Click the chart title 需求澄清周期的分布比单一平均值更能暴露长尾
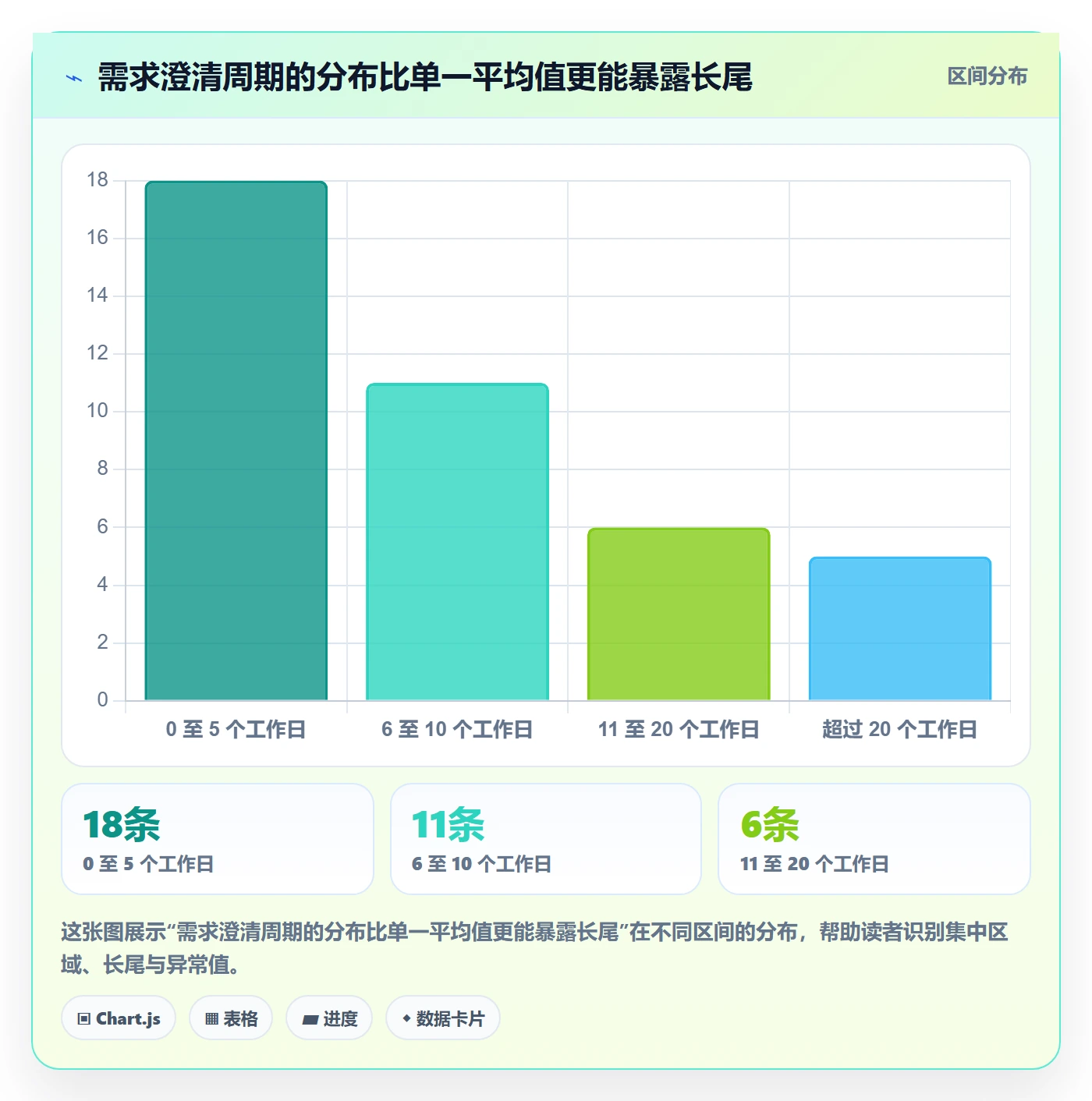1092x1101 pixels. [425, 77]
